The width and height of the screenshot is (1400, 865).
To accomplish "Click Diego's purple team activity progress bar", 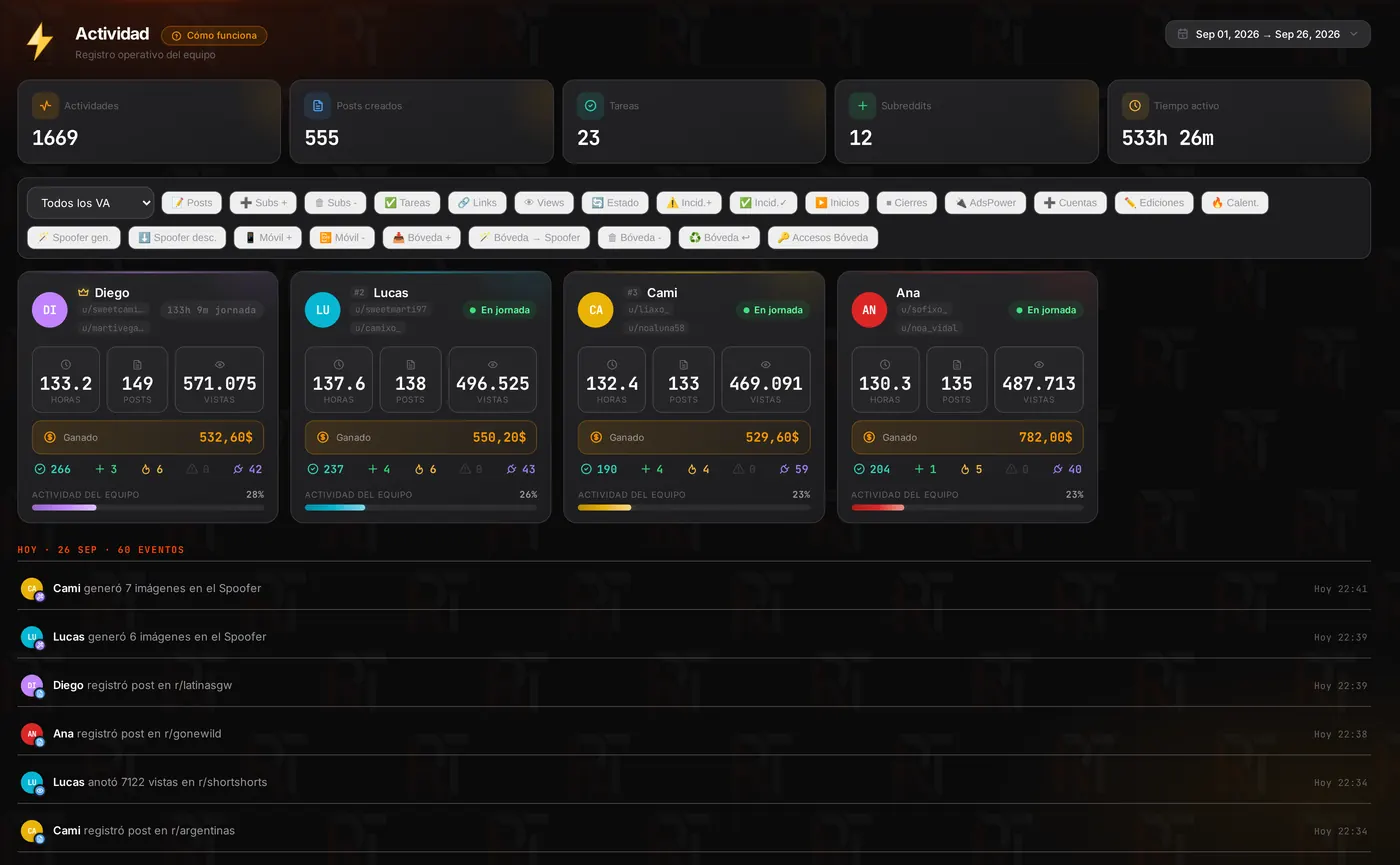I will coord(148,508).
